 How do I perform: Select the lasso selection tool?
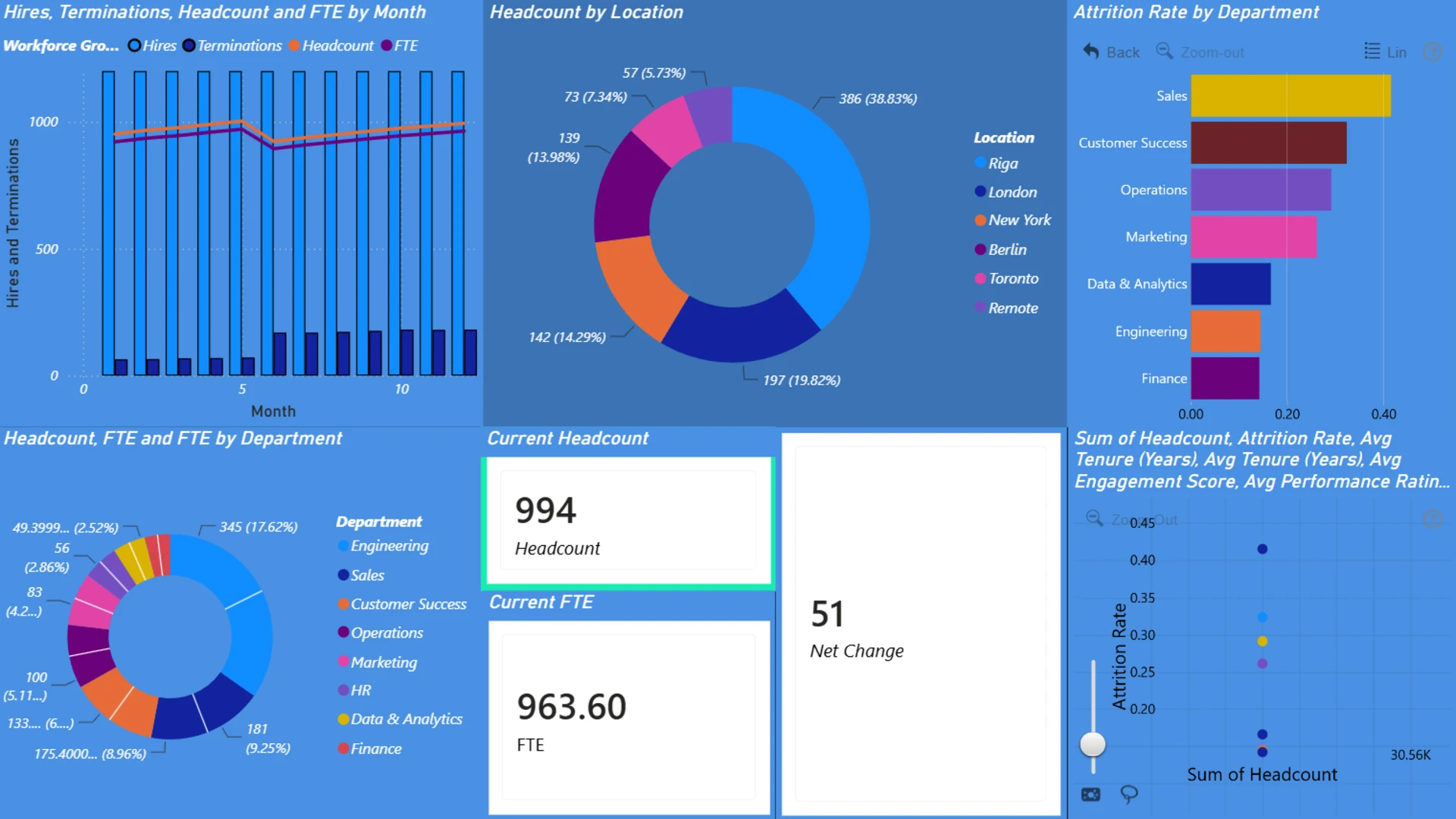click(x=1129, y=794)
